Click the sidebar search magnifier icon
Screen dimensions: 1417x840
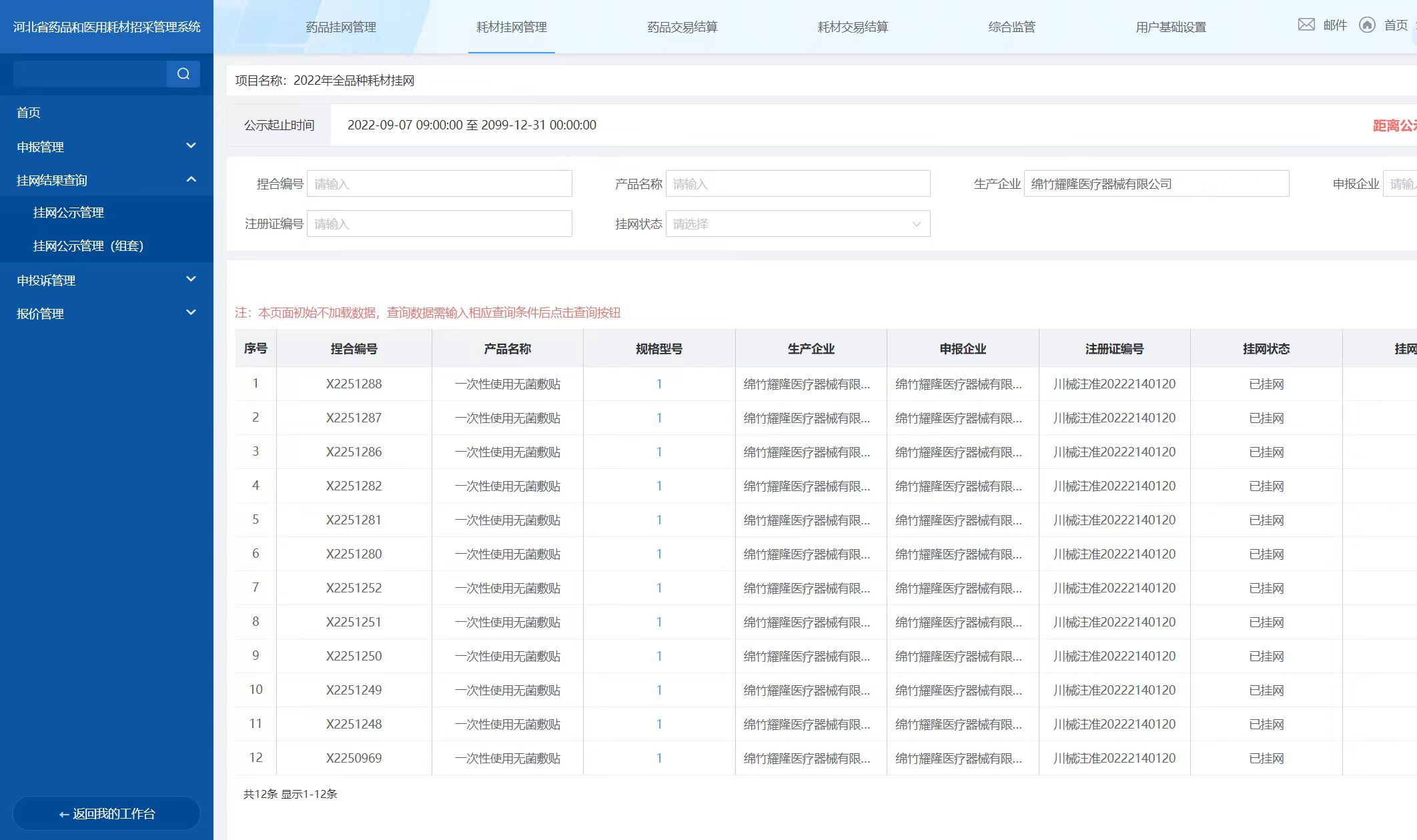183,74
